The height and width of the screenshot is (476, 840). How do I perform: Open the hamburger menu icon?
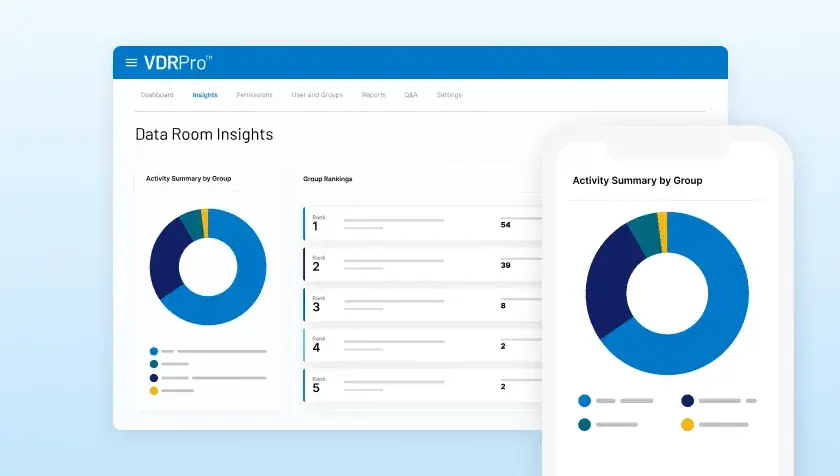pos(131,62)
